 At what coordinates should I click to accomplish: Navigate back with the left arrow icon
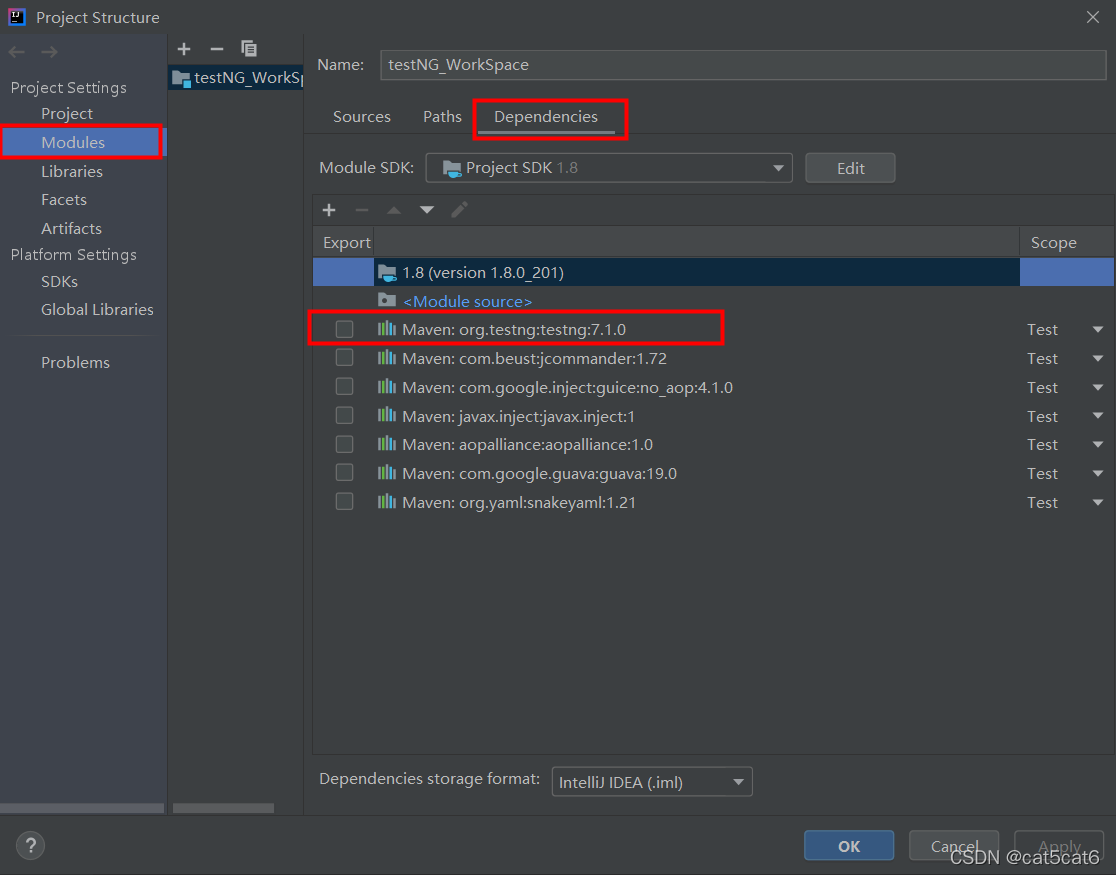[x=17, y=52]
